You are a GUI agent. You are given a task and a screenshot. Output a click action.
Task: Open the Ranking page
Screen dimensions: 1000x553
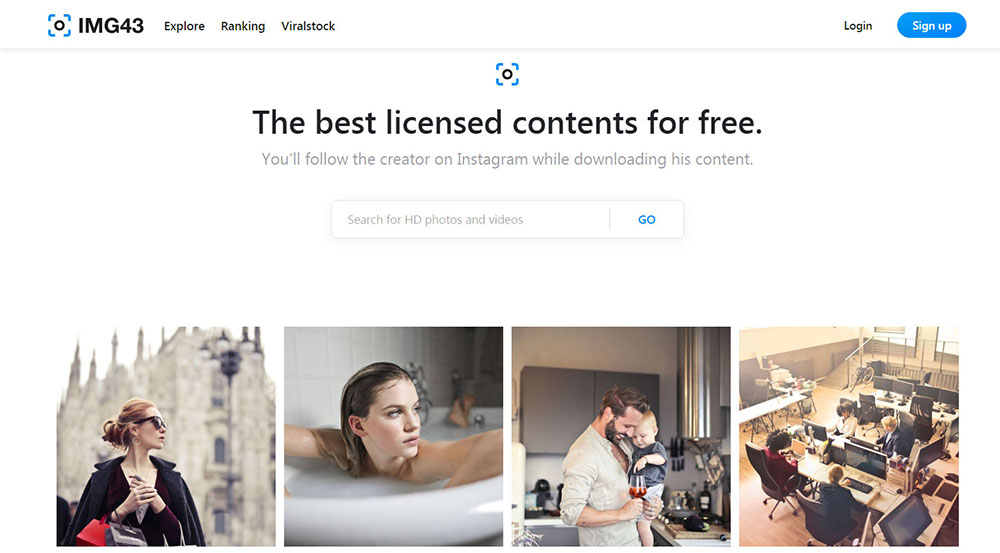point(243,26)
